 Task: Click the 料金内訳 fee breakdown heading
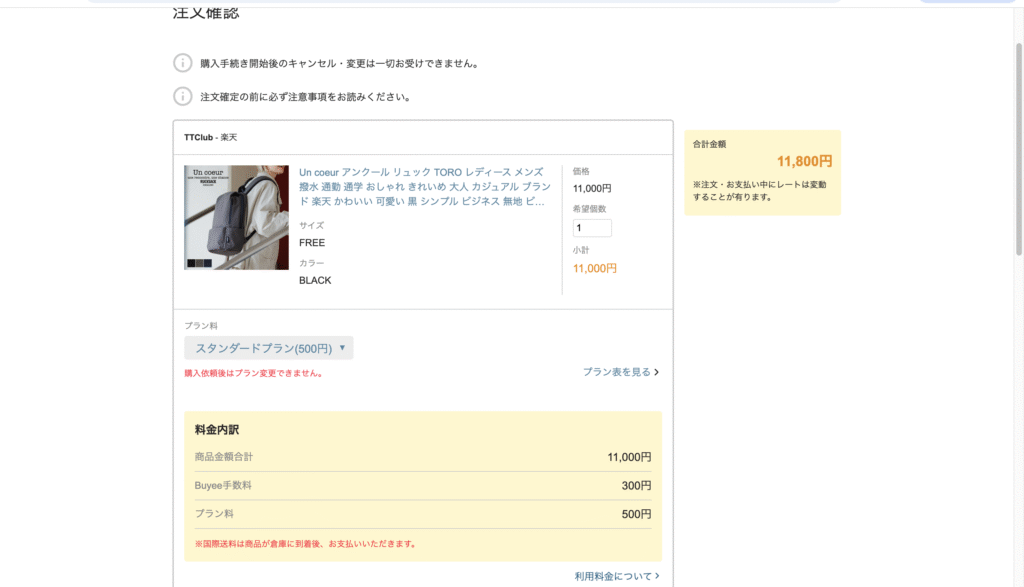[217, 430]
